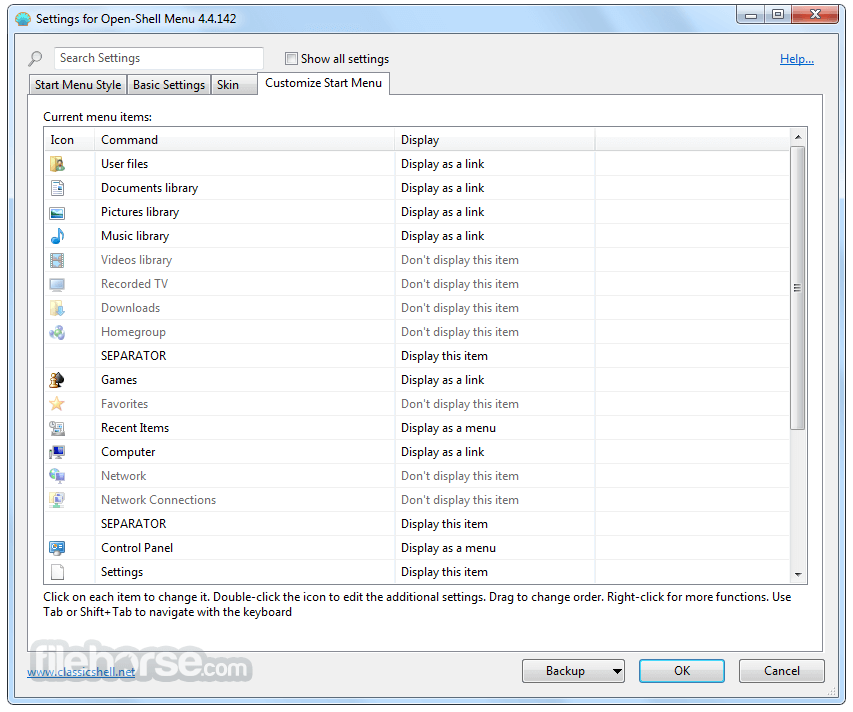Click the Downloads folder icon
The image size is (853, 712).
click(x=57, y=308)
